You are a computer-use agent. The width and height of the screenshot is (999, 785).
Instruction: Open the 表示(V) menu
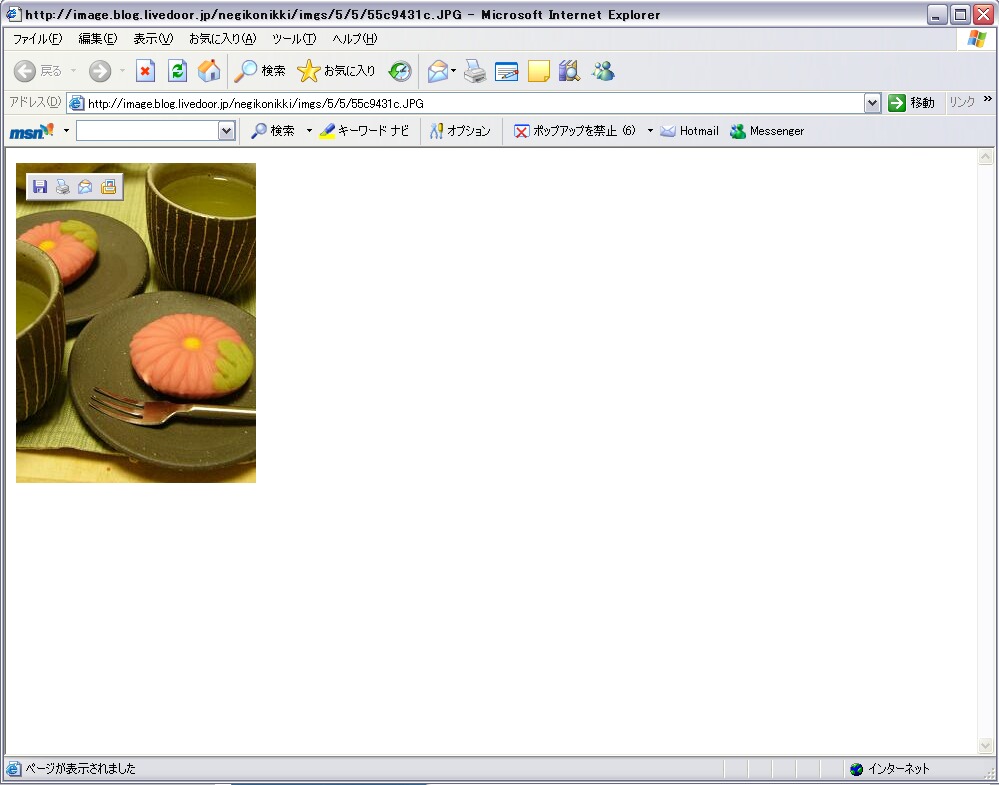[153, 39]
